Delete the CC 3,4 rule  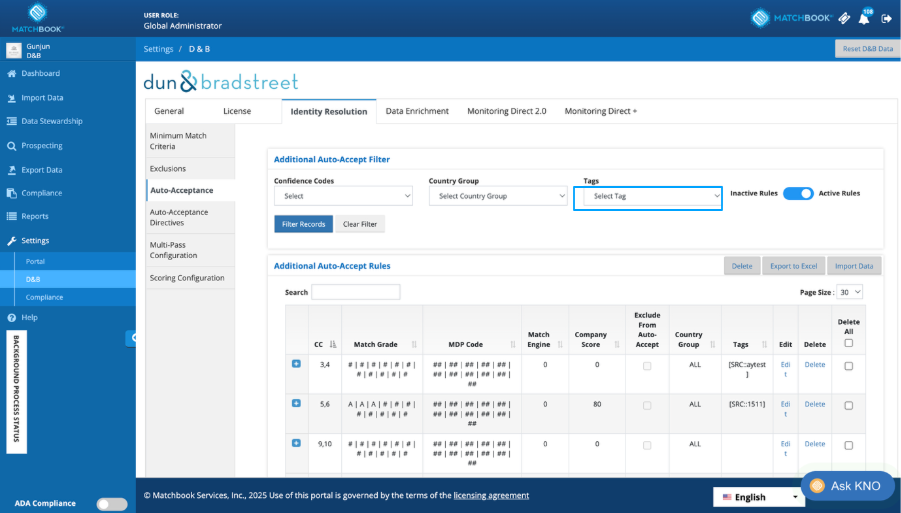(815, 364)
